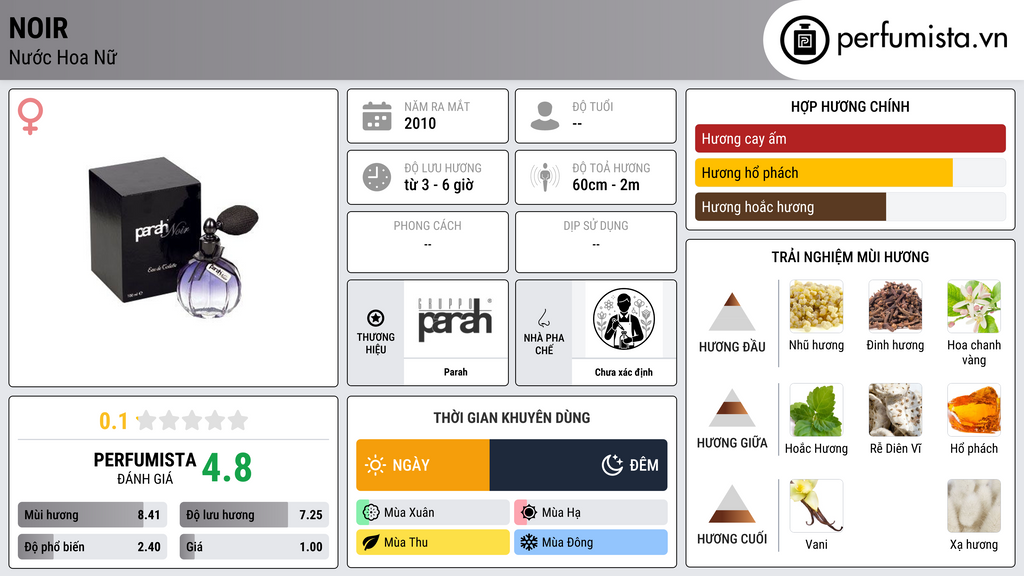Open the perfumista.vn site name text
Viewport: 1024px width, 576px height.
[922, 38]
